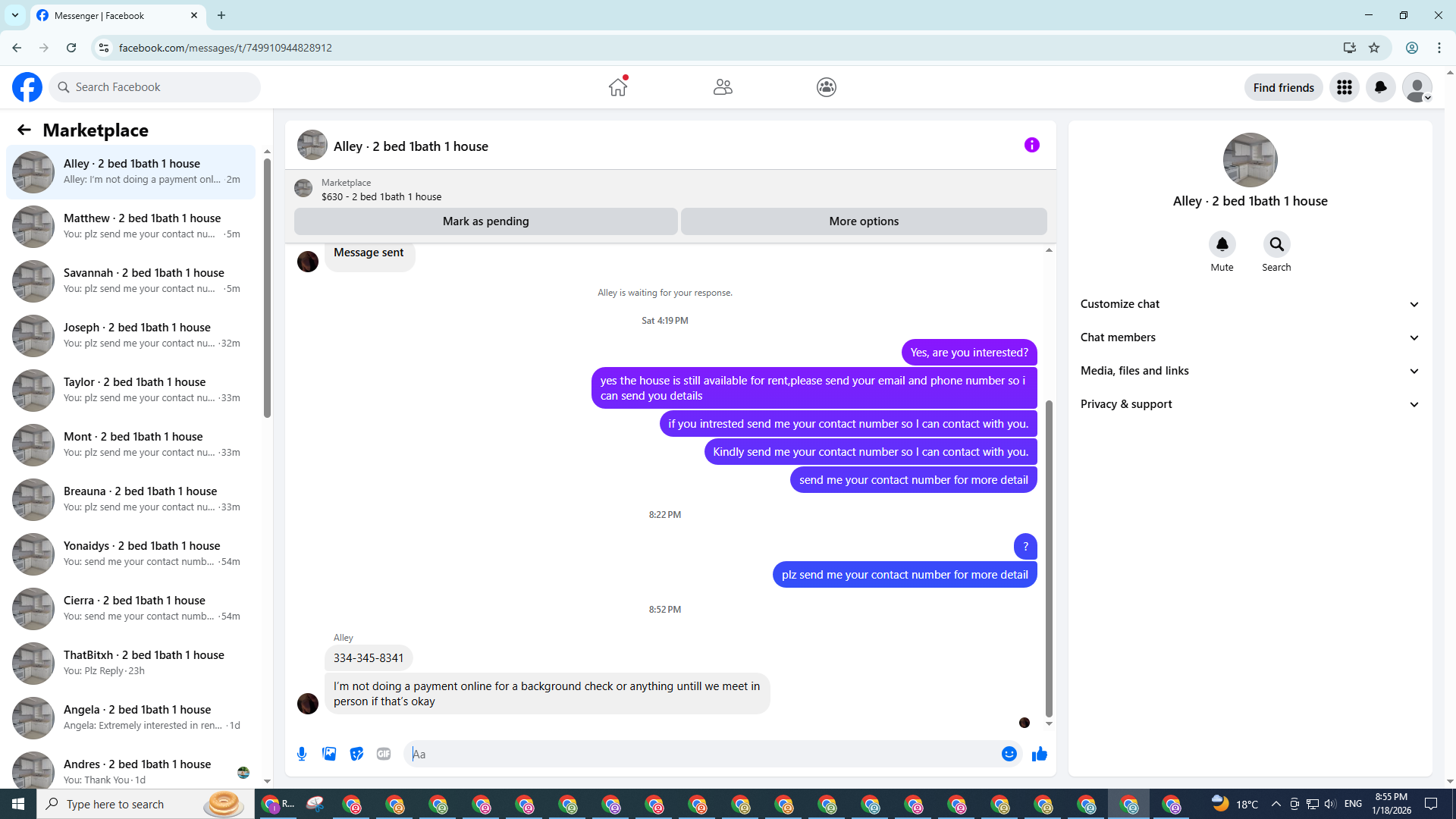Open the emoji picker smiley icon
The width and height of the screenshot is (1456, 819).
click(1009, 754)
